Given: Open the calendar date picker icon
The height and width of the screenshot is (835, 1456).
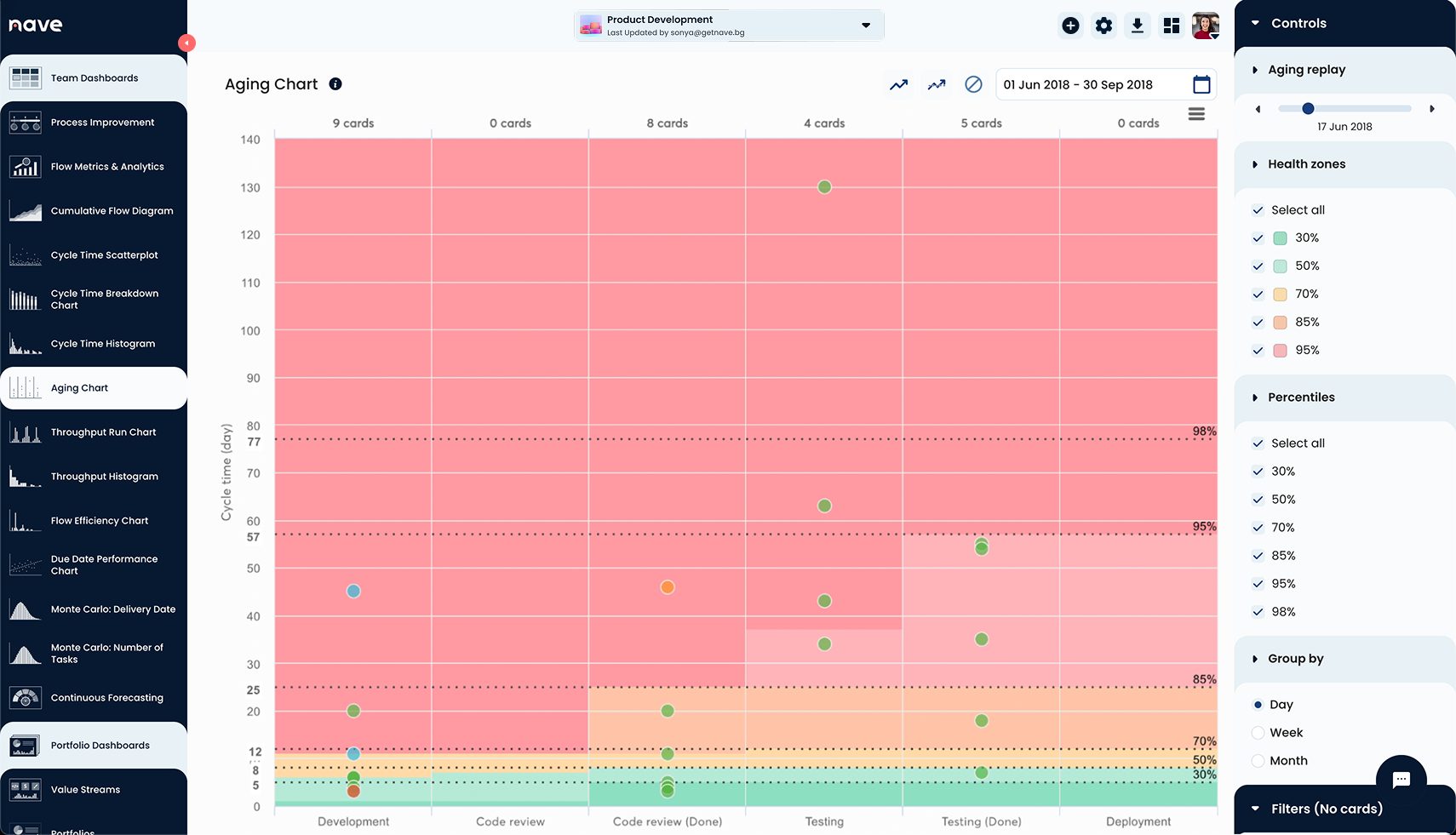Looking at the screenshot, I should tap(1201, 84).
